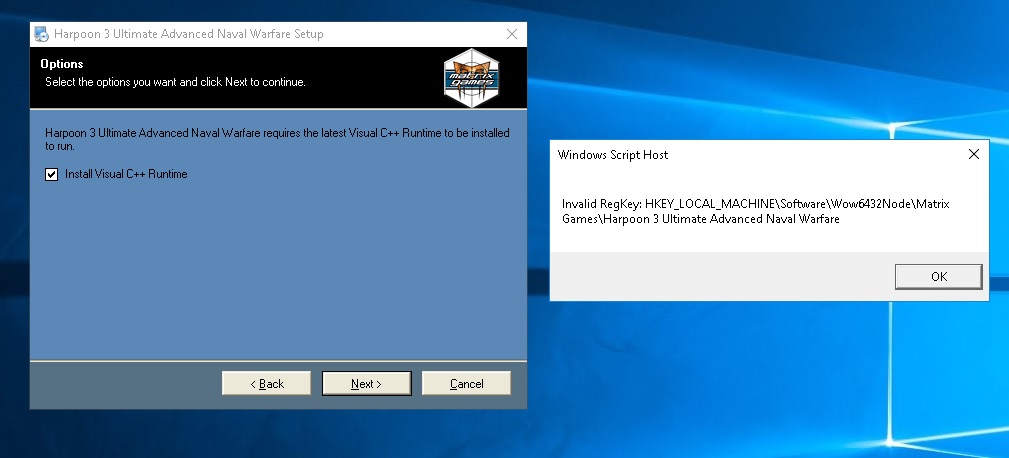Click the Harpoon 3 Setup window title text

(x=189, y=34)
